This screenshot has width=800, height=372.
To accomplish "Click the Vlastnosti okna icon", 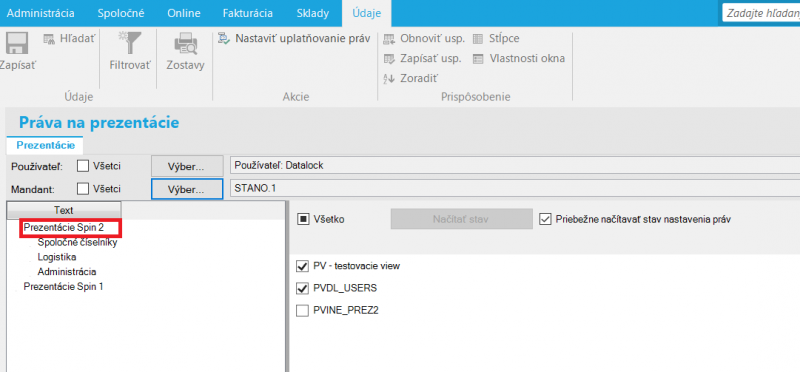I will [478, 59].
